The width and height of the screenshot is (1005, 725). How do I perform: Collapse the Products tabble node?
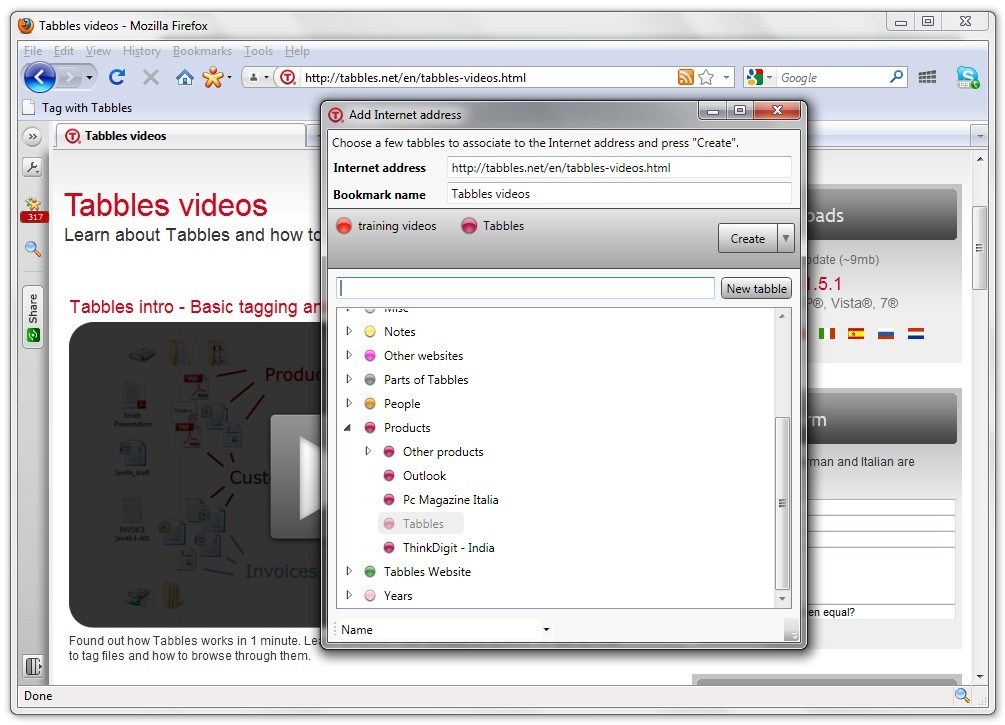348,428
